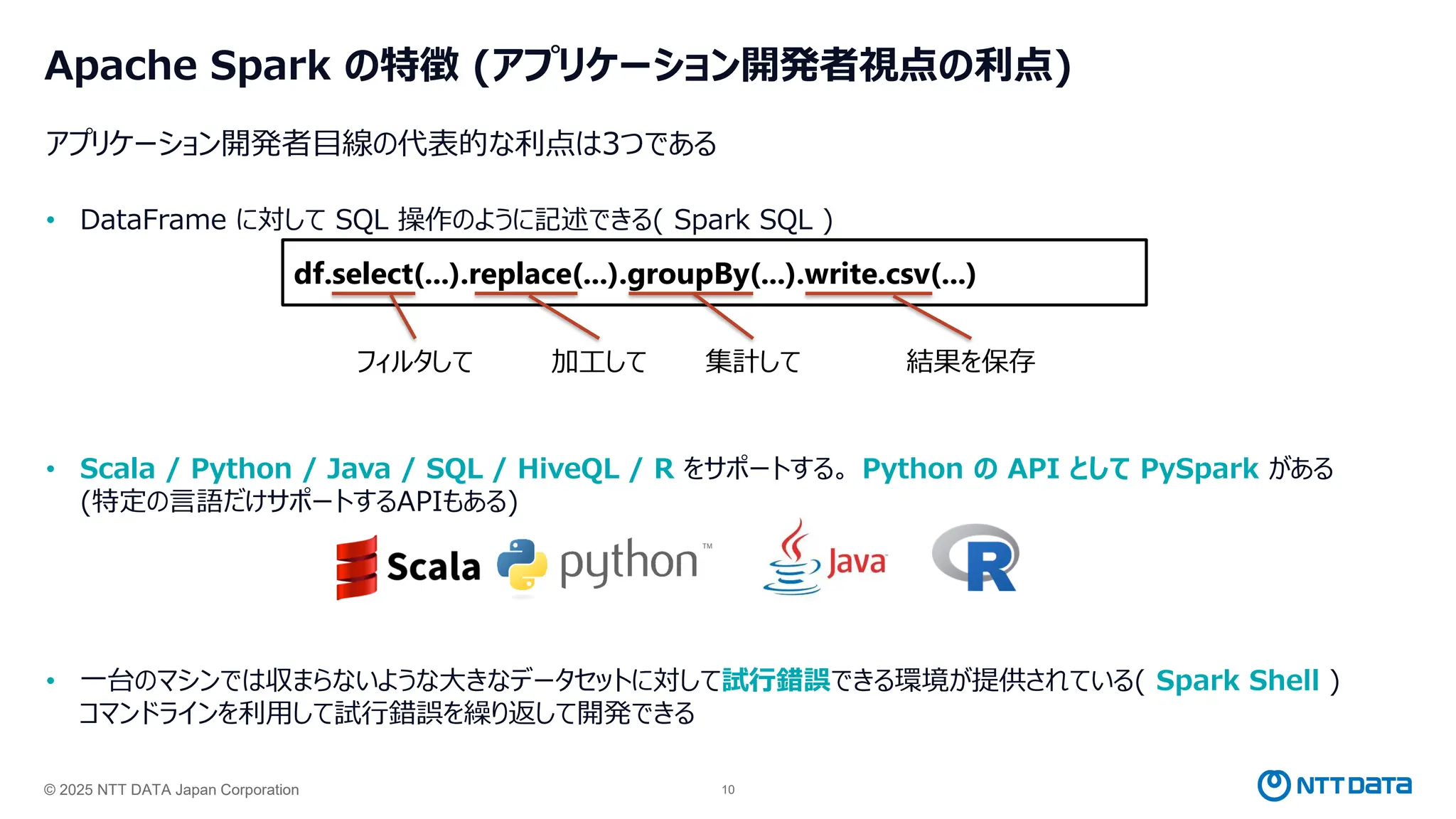
Task: Click the 'DataFrame に対して SQL 操作' bullet
Action: pos(456,220)
